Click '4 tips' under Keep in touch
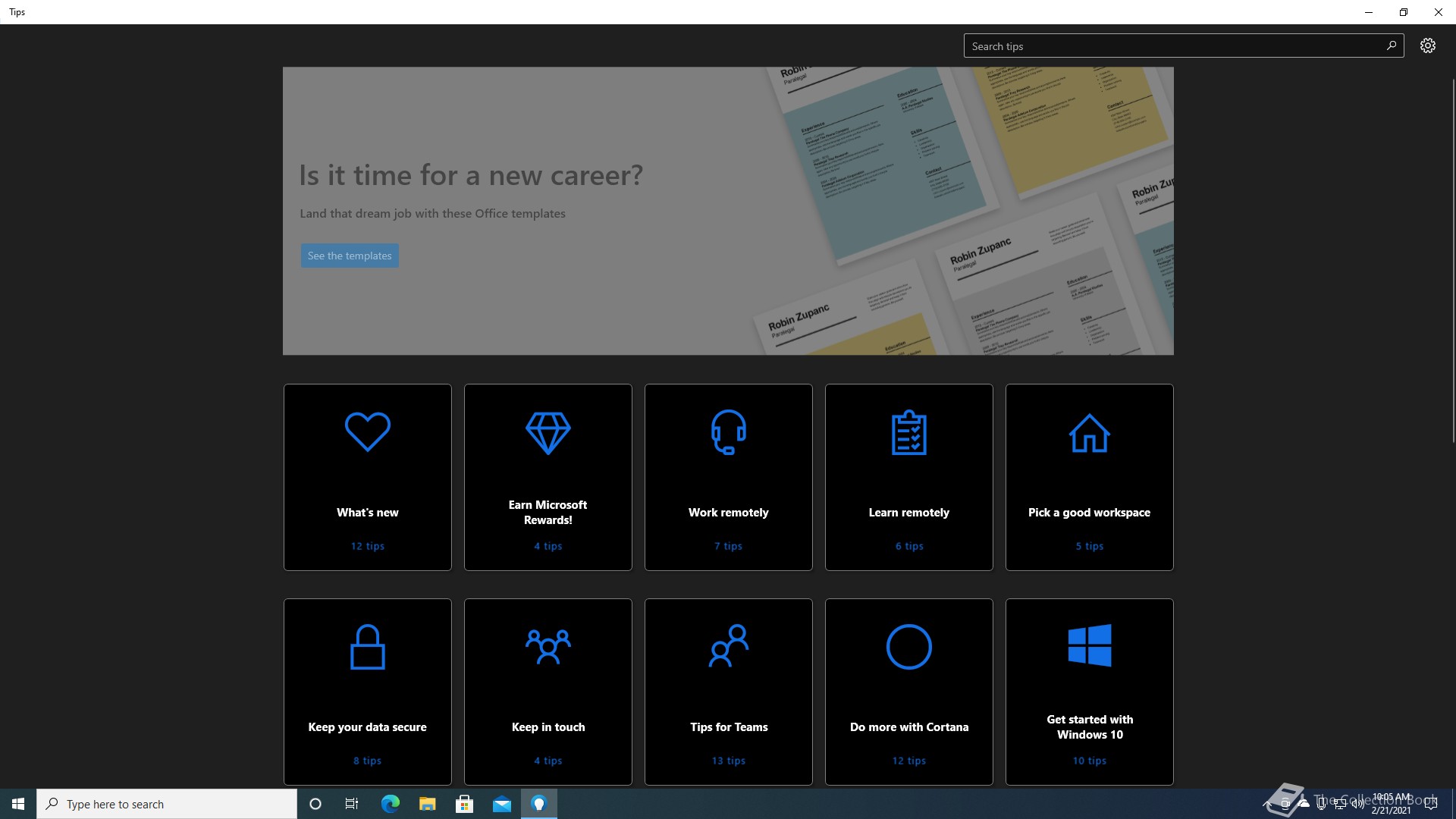This screenshot has height=819, width=1456. (x=548, y=761)
